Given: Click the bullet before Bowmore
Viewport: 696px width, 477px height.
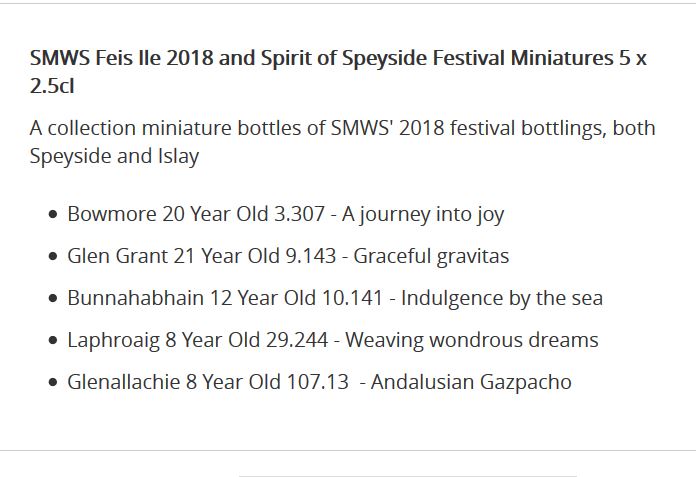Looking at the screenshot, I should click(53, 215).
